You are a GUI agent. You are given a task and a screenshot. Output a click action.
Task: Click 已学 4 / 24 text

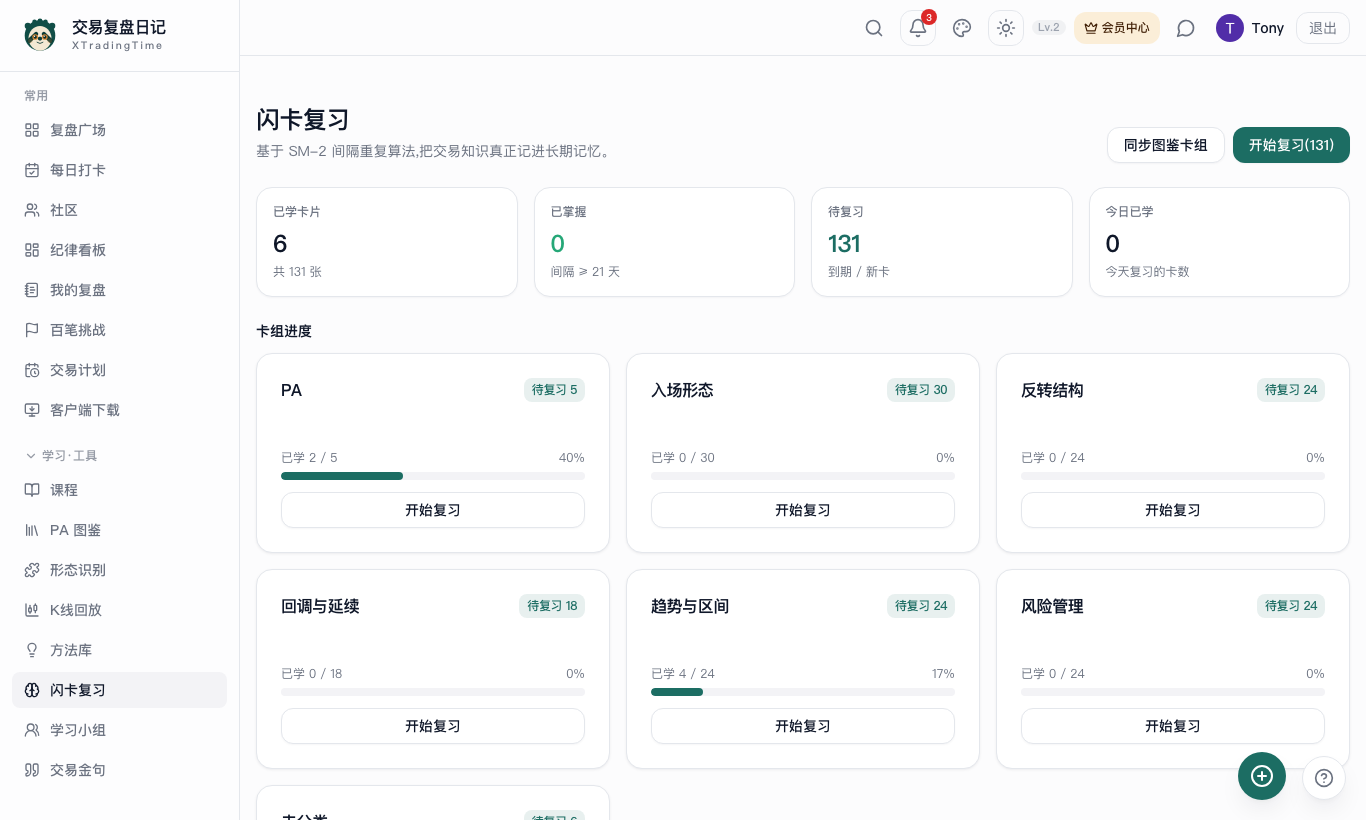(x=683, y=674)
